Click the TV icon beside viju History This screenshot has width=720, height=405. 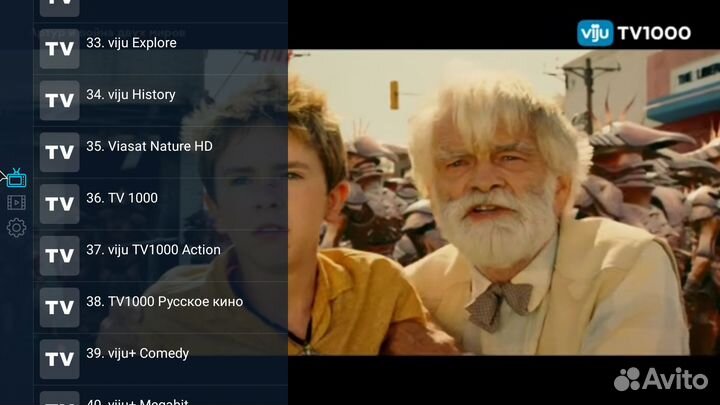pyautogui.click(x=60, y=100)
